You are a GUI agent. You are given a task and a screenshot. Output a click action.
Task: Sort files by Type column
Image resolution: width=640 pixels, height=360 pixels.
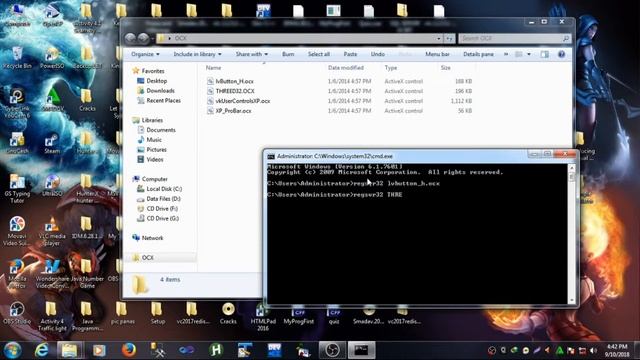(391, 68)
